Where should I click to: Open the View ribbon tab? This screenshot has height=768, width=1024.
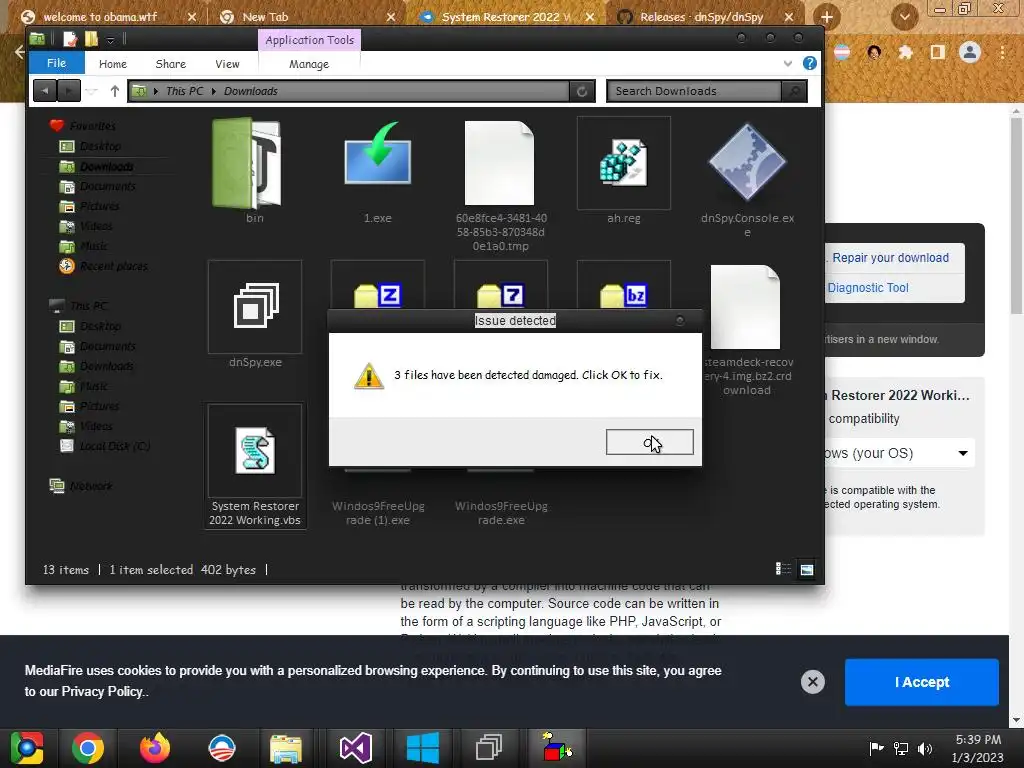click(x=227, y=64)
